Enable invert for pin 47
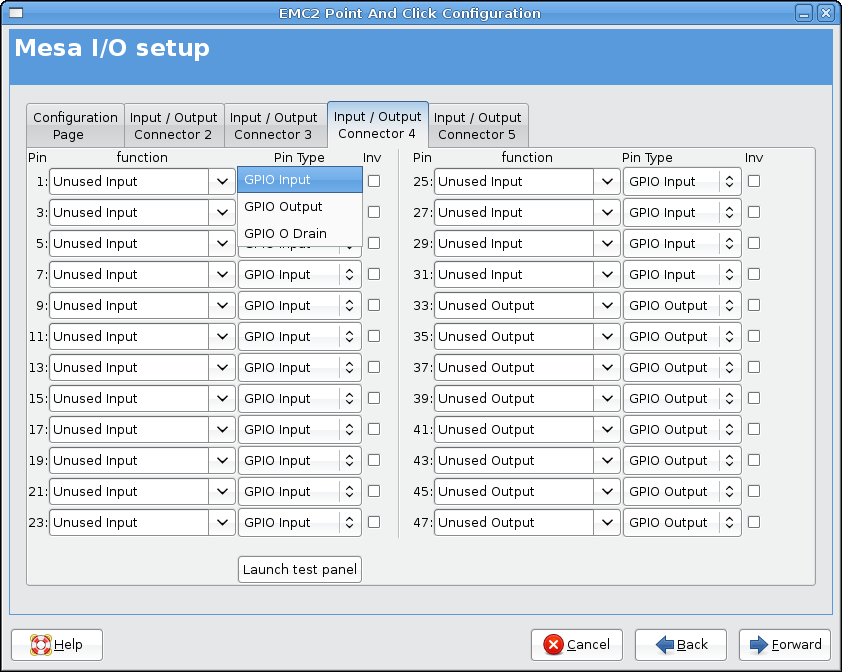842x672 pixels. point(754,522)
